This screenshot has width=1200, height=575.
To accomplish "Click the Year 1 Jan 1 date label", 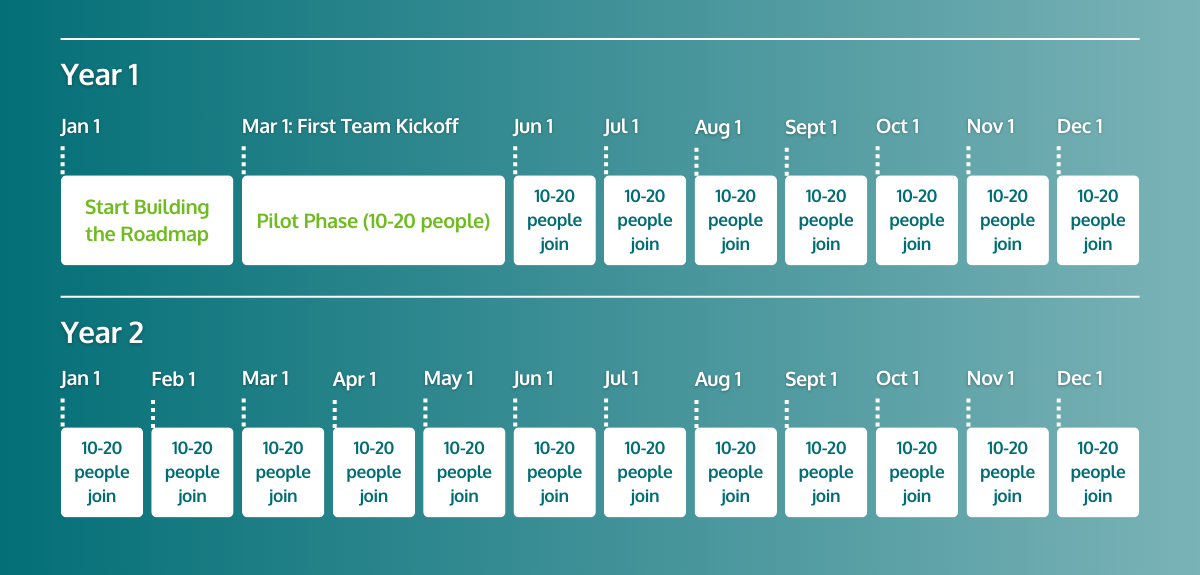I will click(81, 127).
